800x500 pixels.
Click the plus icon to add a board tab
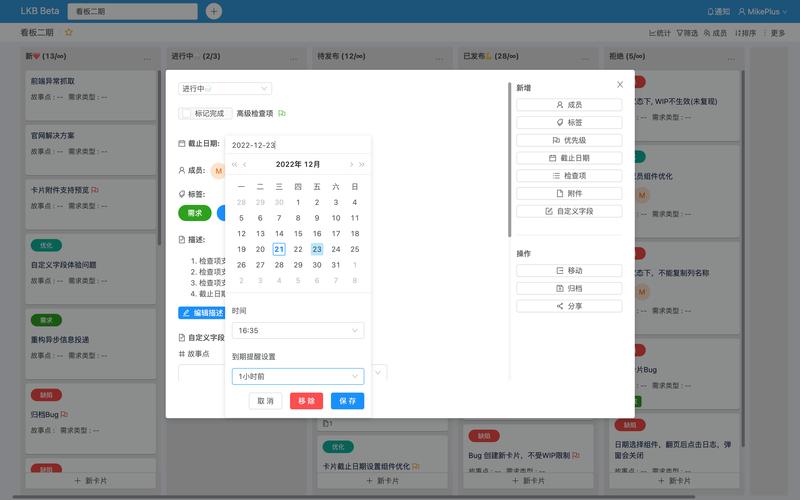(214, 11)
